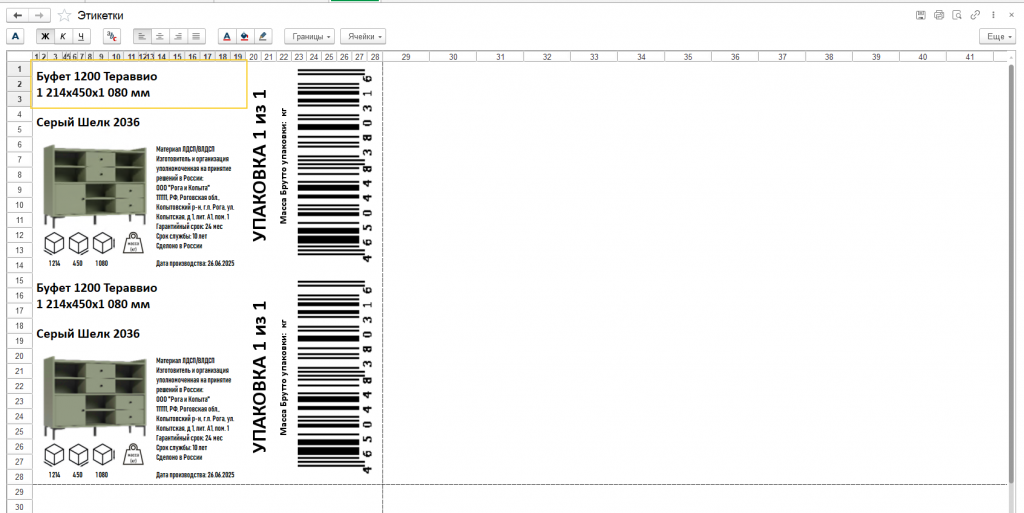1024x513 pixels.
Task: Open the Границы dropdown
Action: pos(310,37)
